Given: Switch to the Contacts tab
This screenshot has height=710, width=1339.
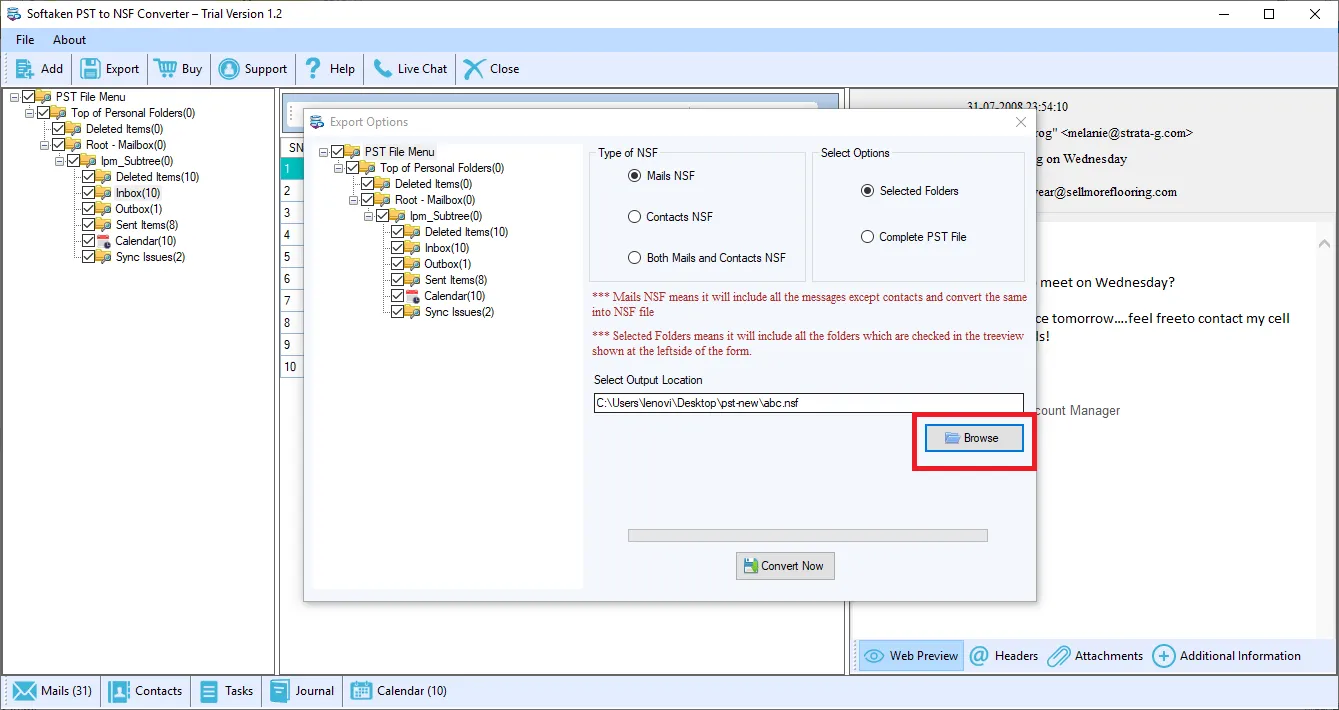Looking at the screenshot, I should tap(146, 691).
